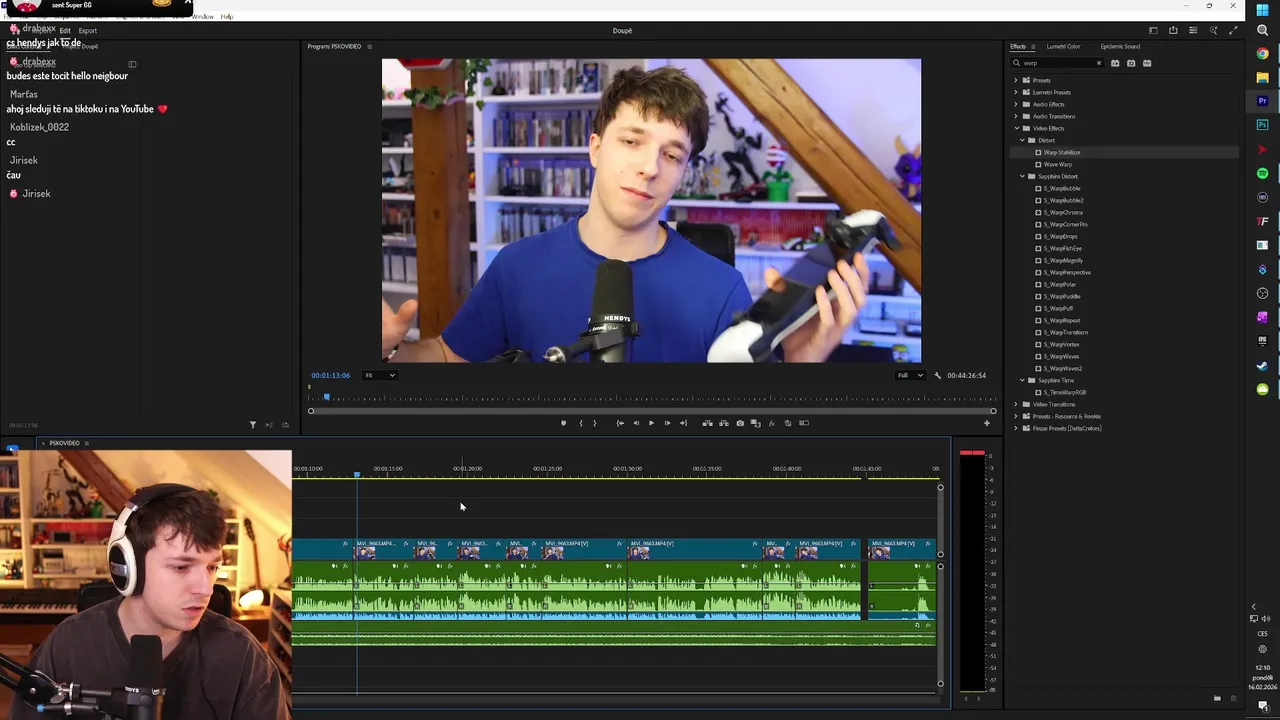Screen dimensions: 1280x720
Task: Open Windows Search from taskbar
Action: tap(1262, 30)
